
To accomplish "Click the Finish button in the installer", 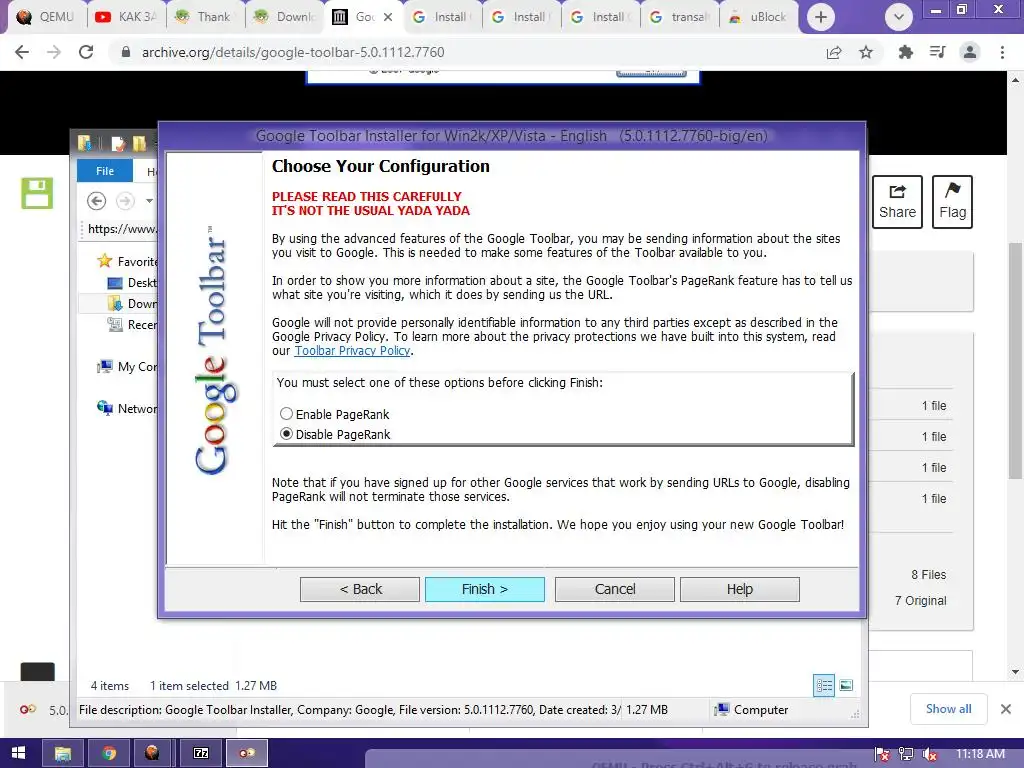I will tap(485, 589).
